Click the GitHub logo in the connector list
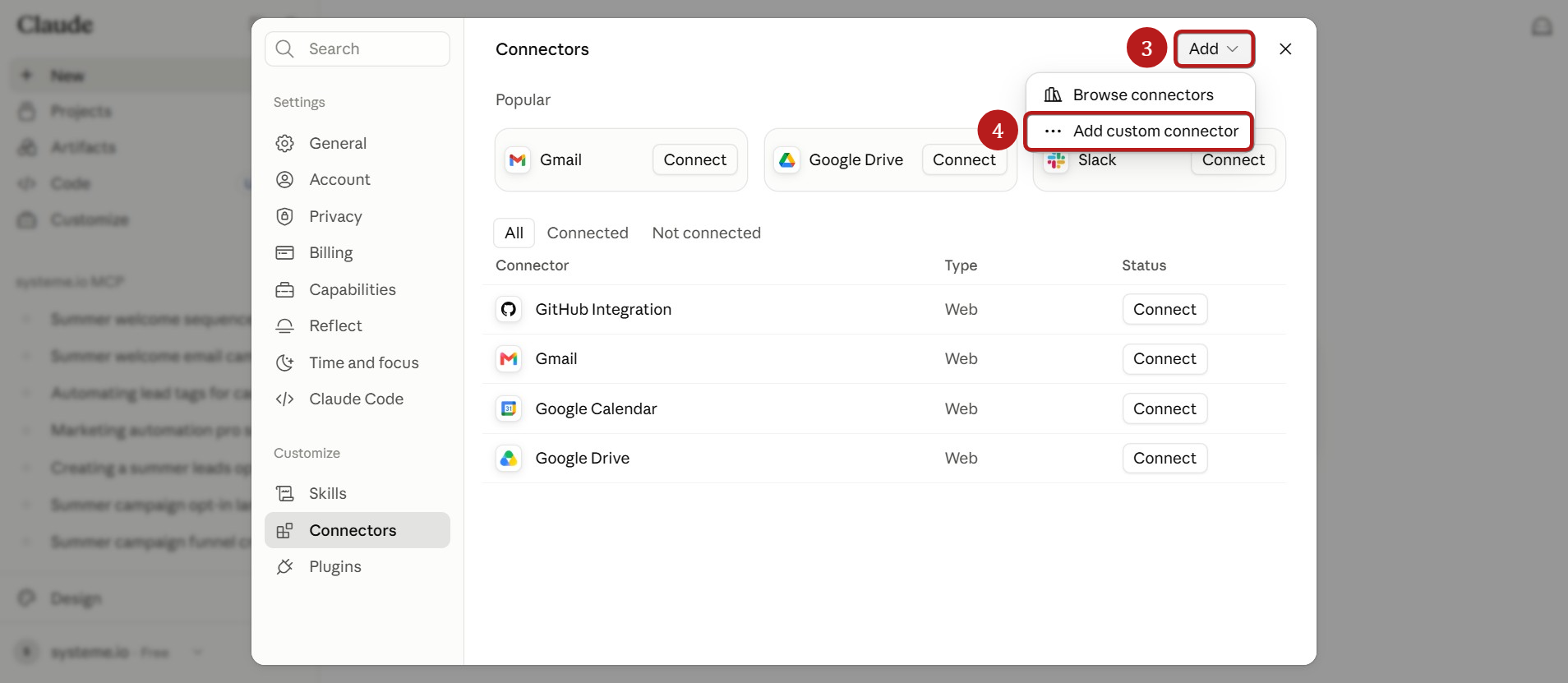Screen dimensions: 1568x683 (x=509, y=309)
